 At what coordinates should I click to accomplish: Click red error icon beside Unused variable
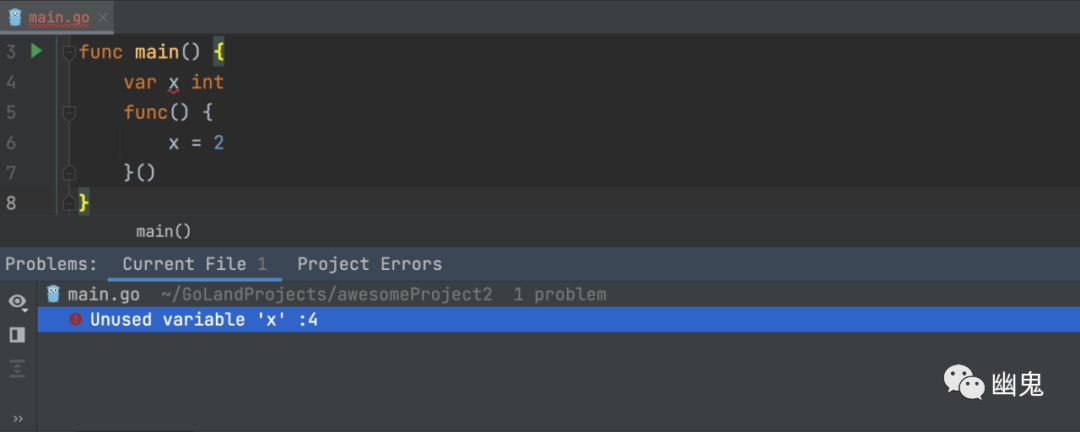pos(76,320)
